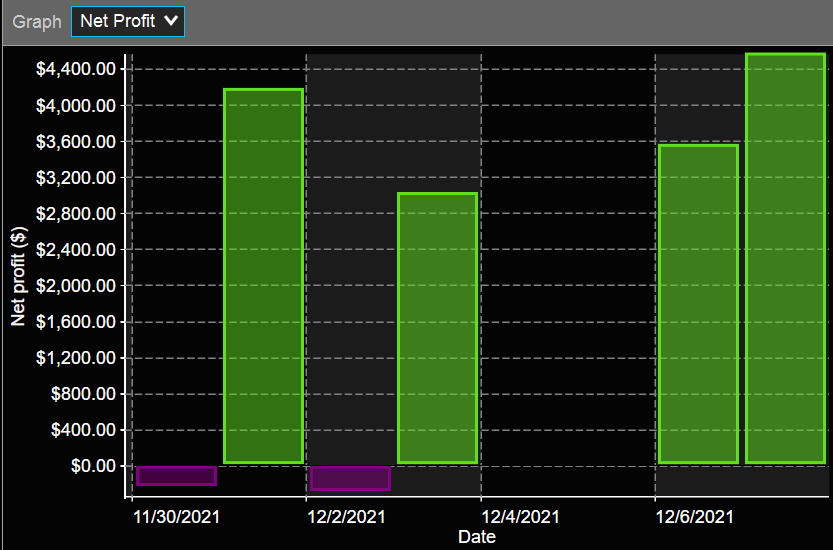833x550 pixels.
Task: Click the 'Net profit ($)' vertical axis title
Action: pyautogui.click(x=18, y=276)
